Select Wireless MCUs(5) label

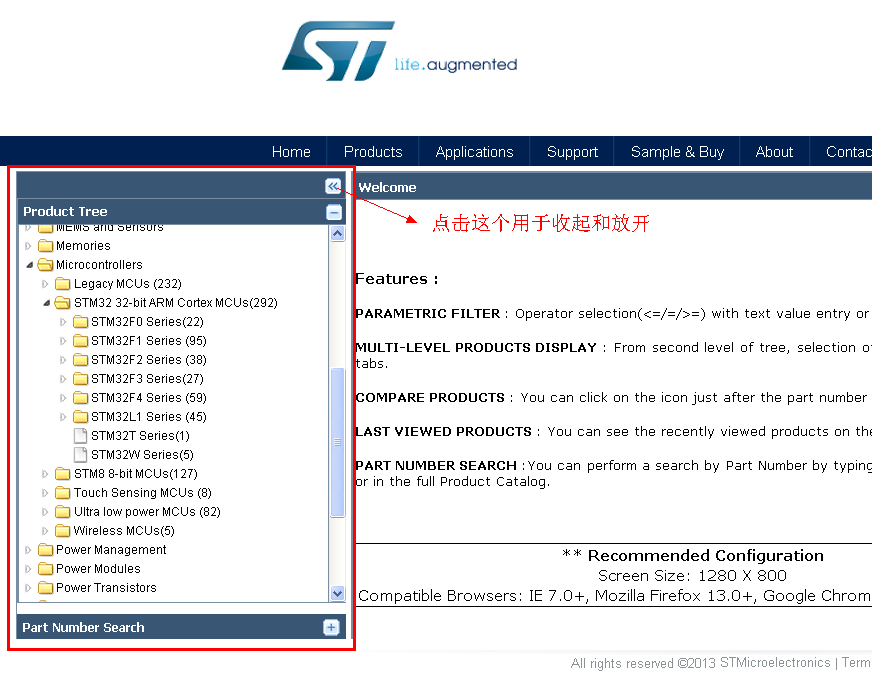click(124, 531)
